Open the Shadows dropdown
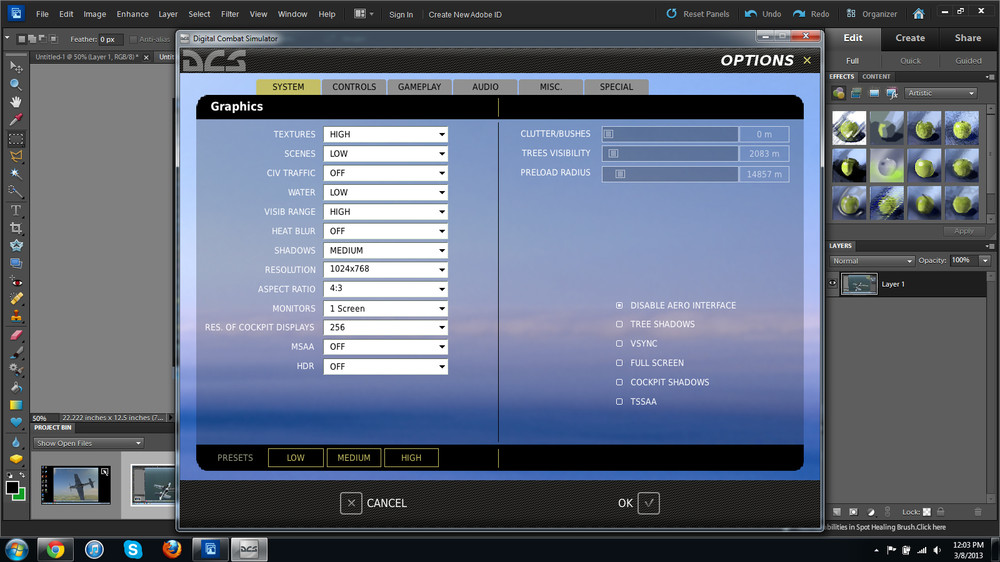The width and height of the screenshot is (1000, 562). [x=385, y=251]
